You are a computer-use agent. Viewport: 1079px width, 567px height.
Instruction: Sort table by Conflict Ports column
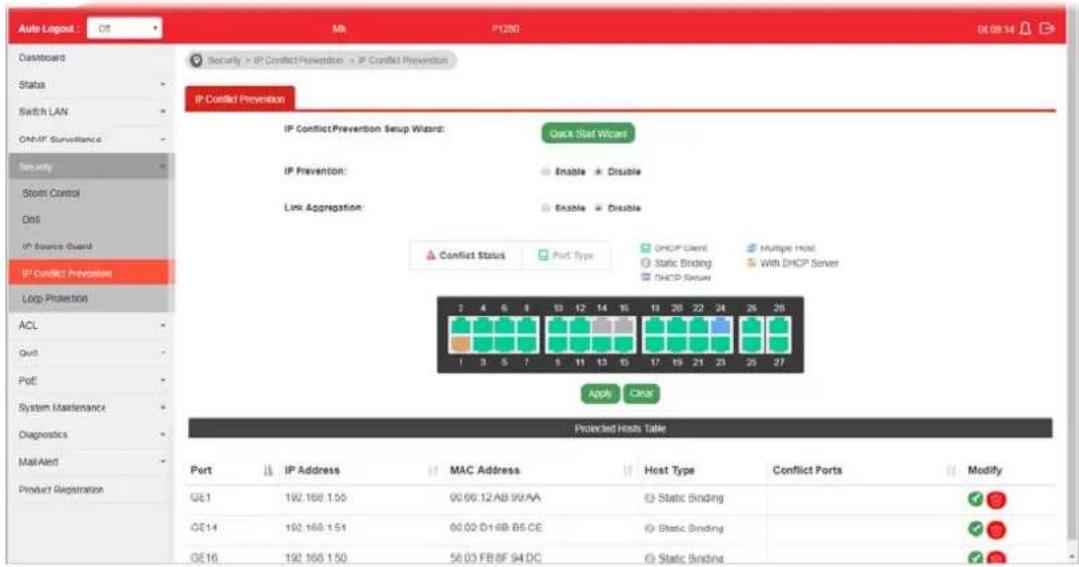click(x=951, y=471)
